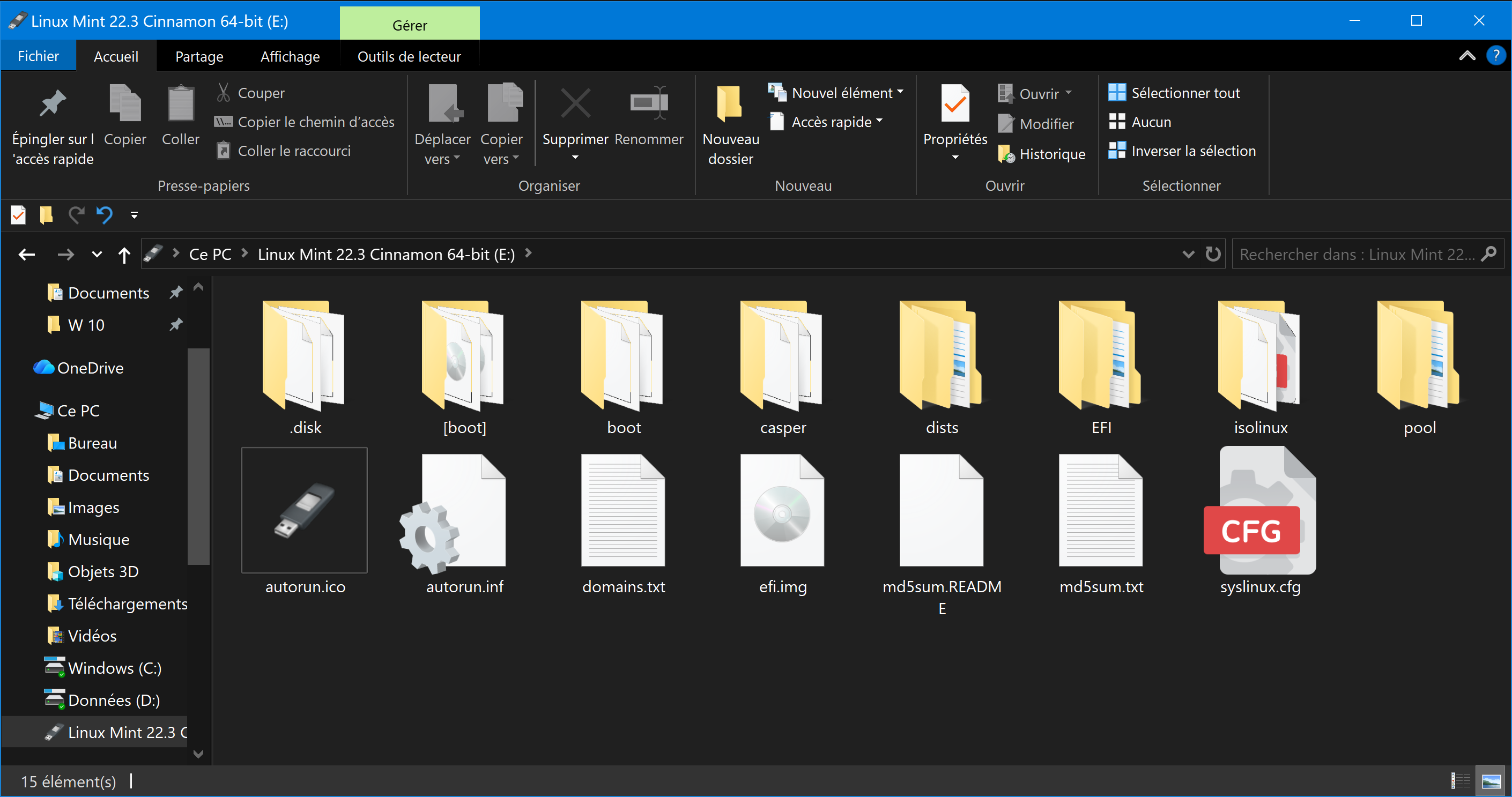The image size is (1512, 797).
Task: Select the EFI folder
Action: click(x=1101, y=368)
